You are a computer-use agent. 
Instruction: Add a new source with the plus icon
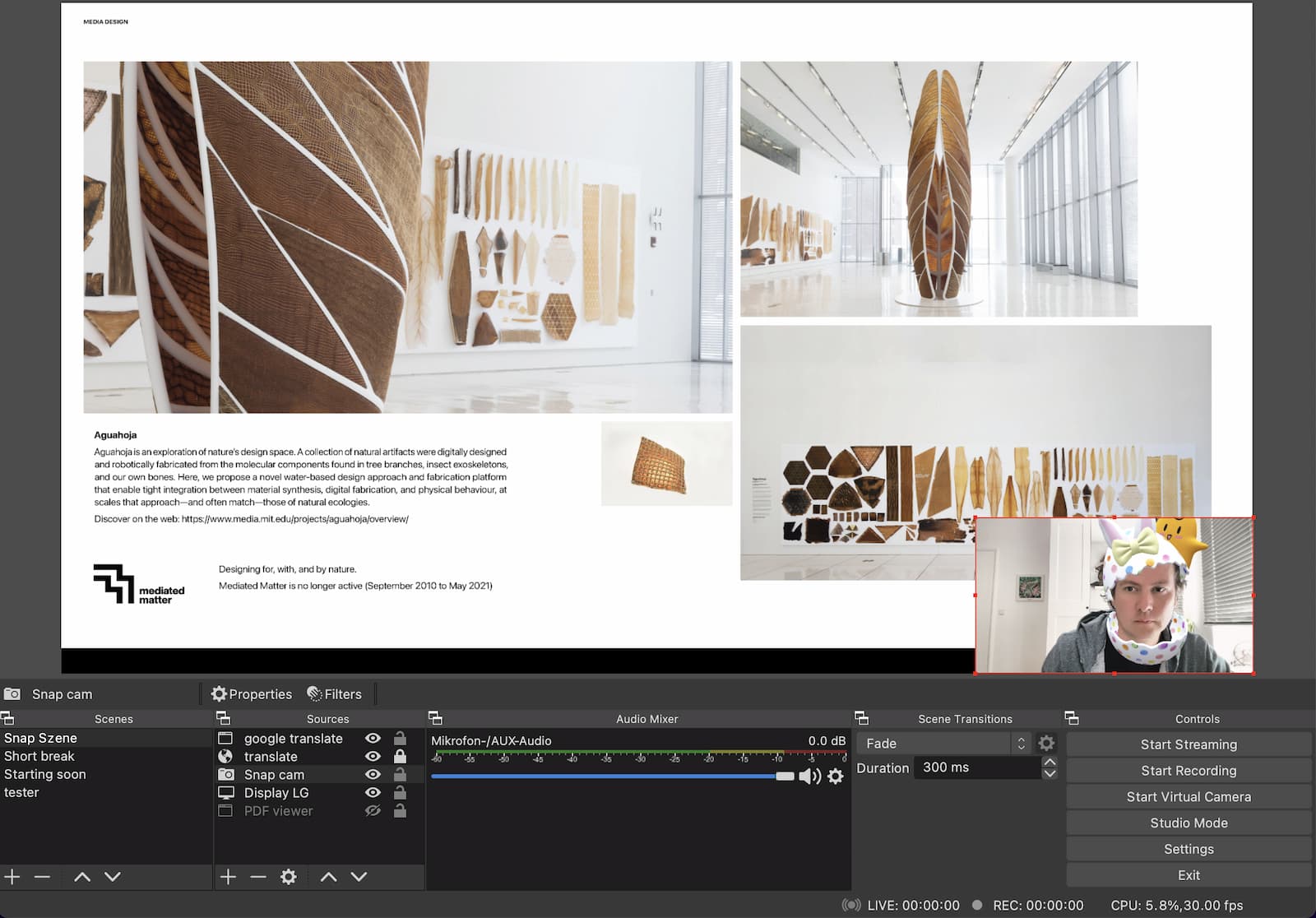point(228,877)
